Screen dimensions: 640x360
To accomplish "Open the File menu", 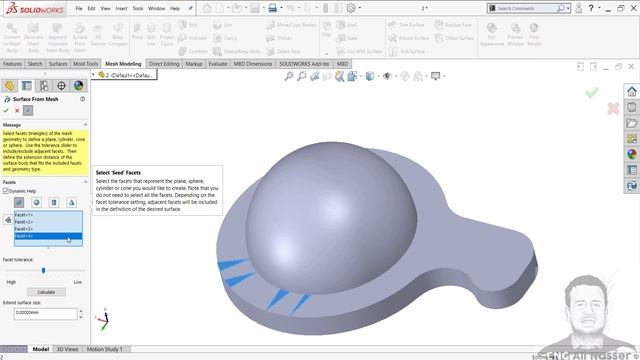I will coord(79,9).
